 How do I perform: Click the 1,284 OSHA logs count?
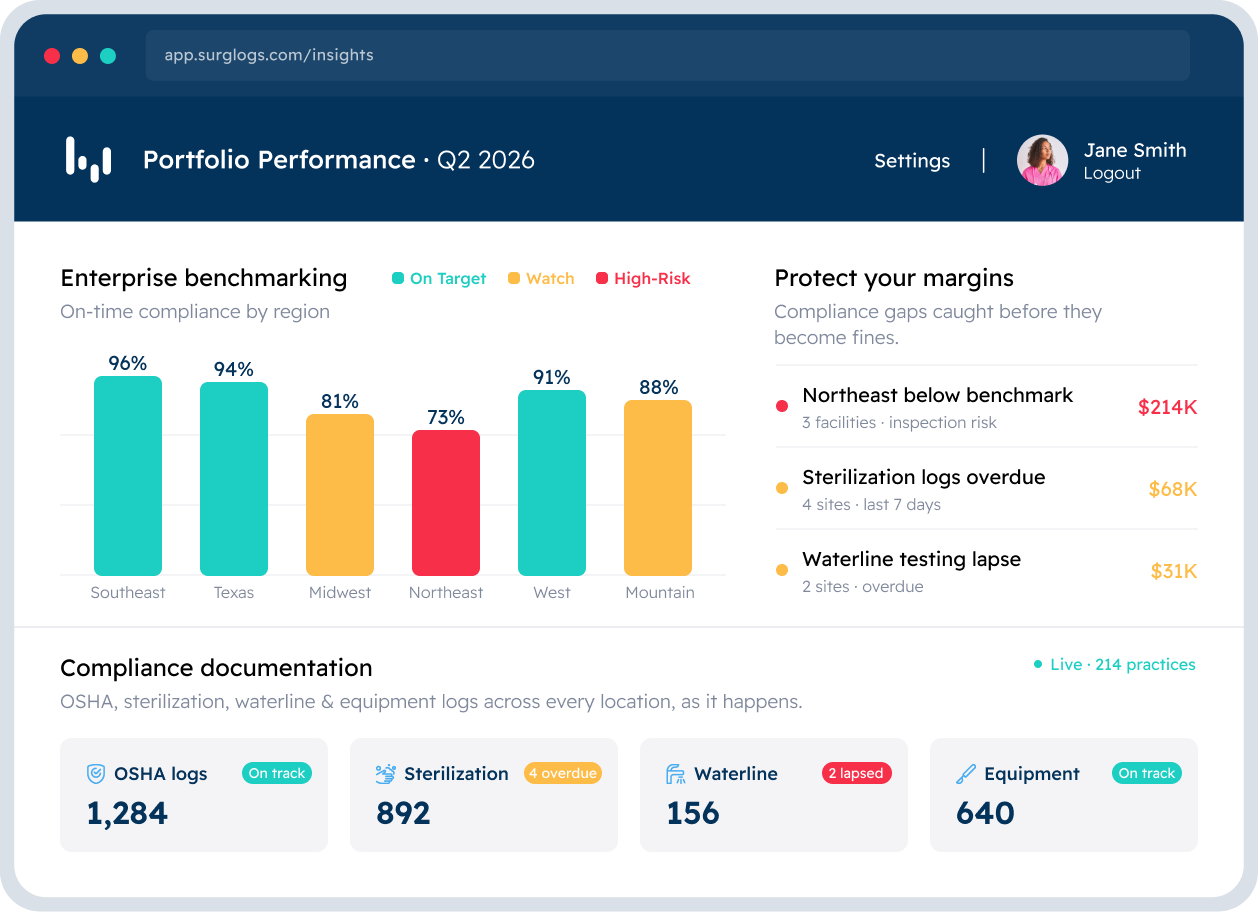coord(127,814)
